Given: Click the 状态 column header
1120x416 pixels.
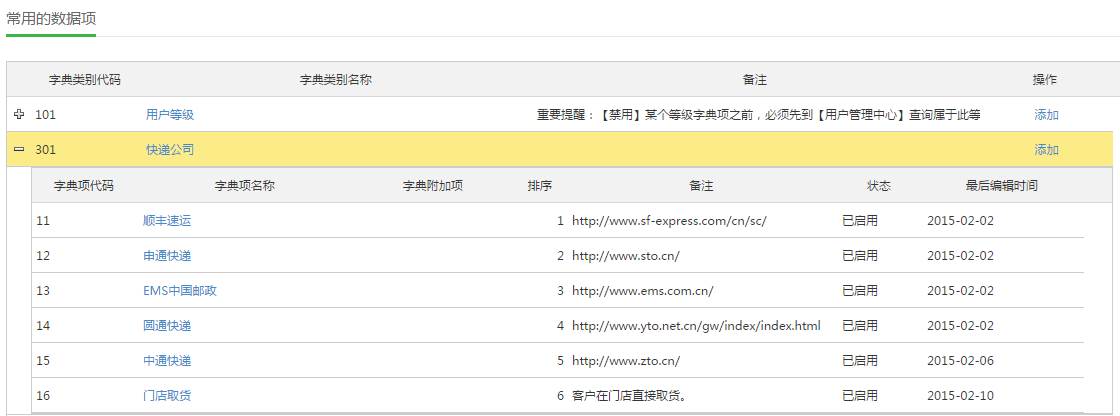Looking at the screenshot, I should [x=878, y=185].
